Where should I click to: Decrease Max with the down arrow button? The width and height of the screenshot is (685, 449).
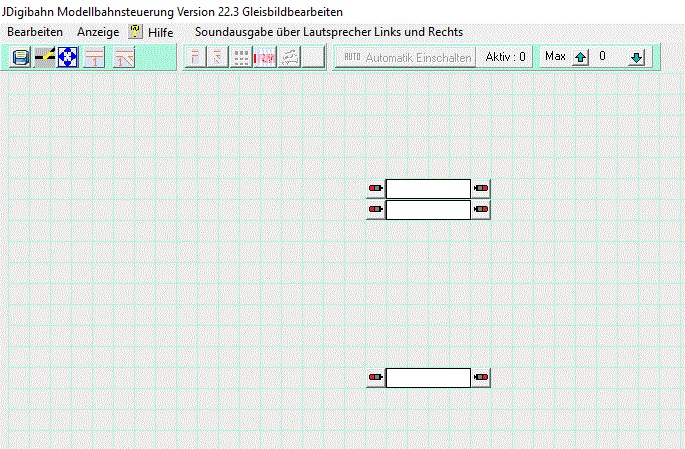coord(637,57)
